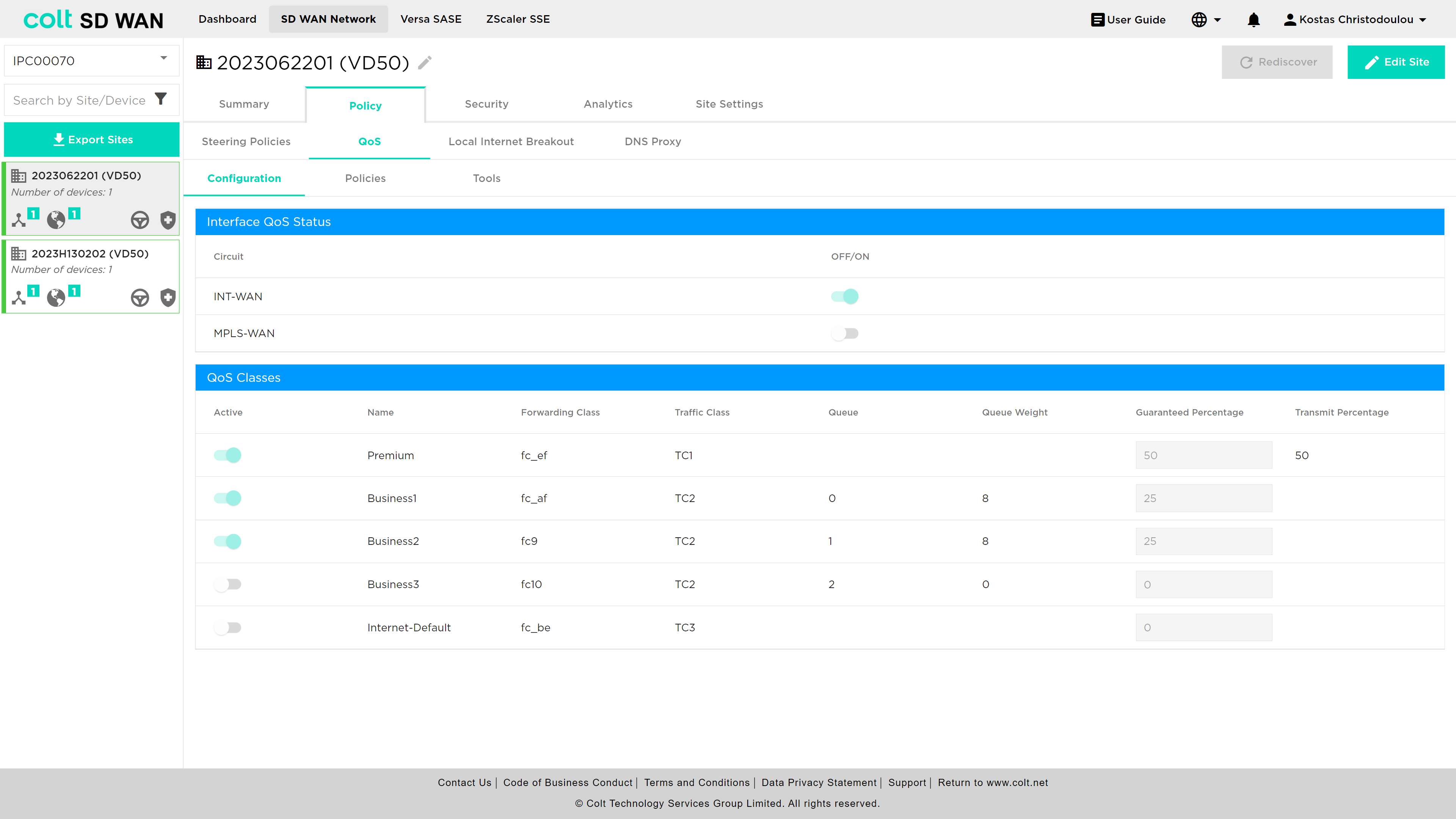This screenshot has height=819, width=1456.
Task: Enable MPLS-WAN interface QoS
Action: tap(844, 334)
